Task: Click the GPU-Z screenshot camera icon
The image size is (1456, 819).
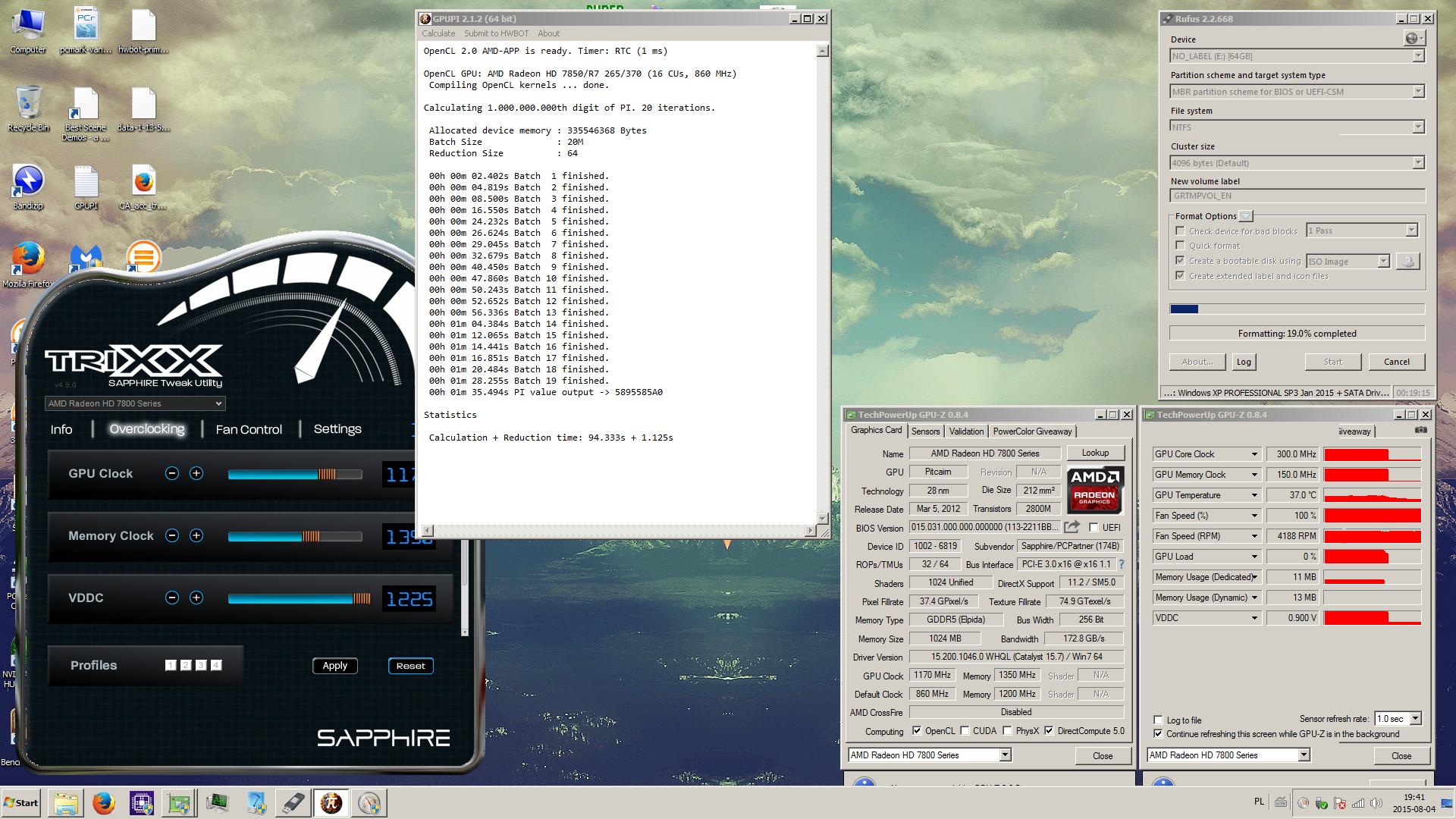Action: 1420,430
